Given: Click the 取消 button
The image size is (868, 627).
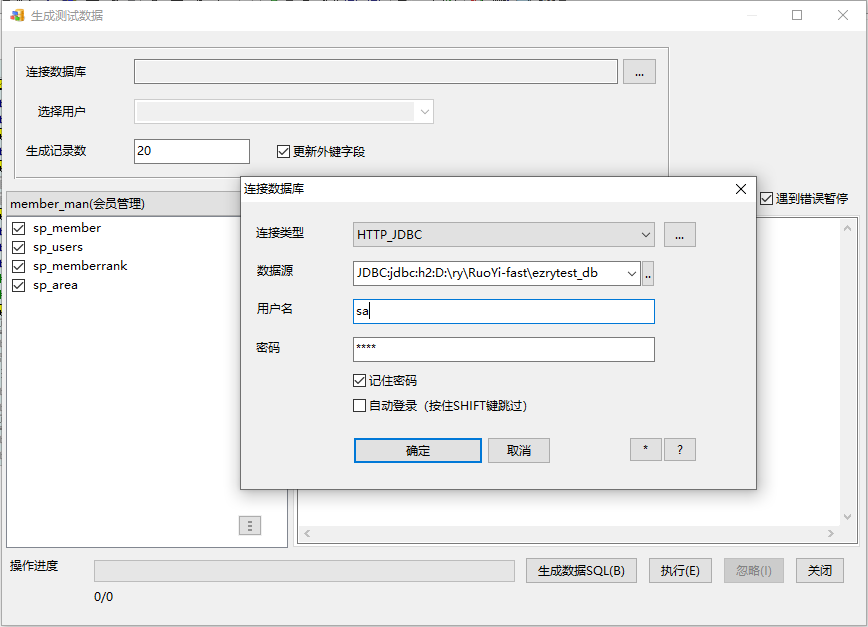Looking at the screenshot, I should pos(518,451).
